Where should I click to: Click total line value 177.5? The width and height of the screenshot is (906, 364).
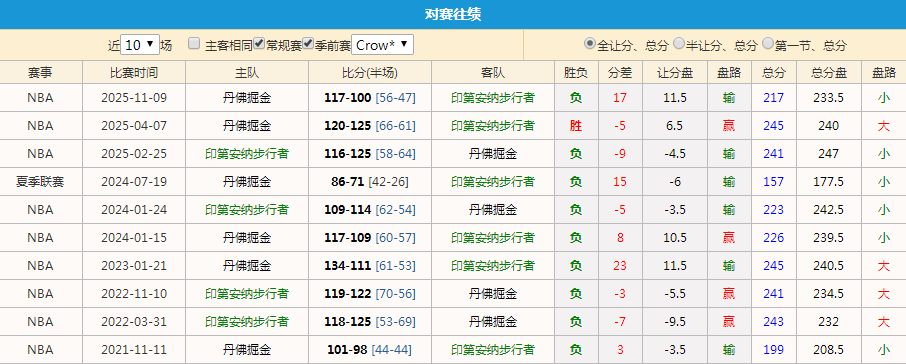829,182
